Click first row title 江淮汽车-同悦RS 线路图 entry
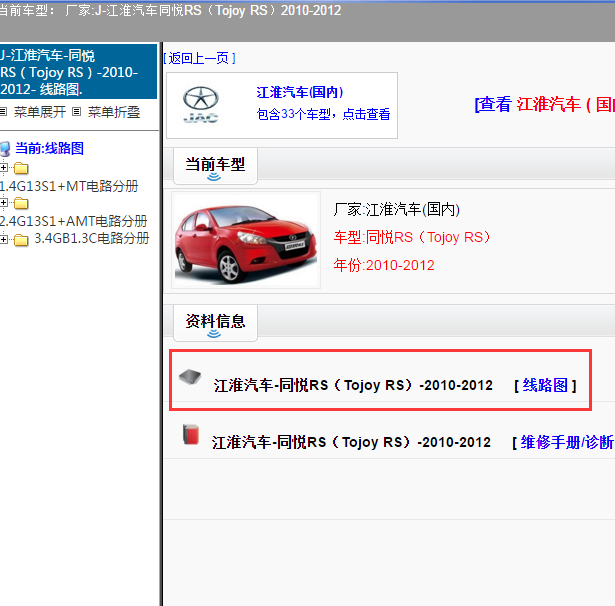 pyautogui.click(x=353, y=385)
